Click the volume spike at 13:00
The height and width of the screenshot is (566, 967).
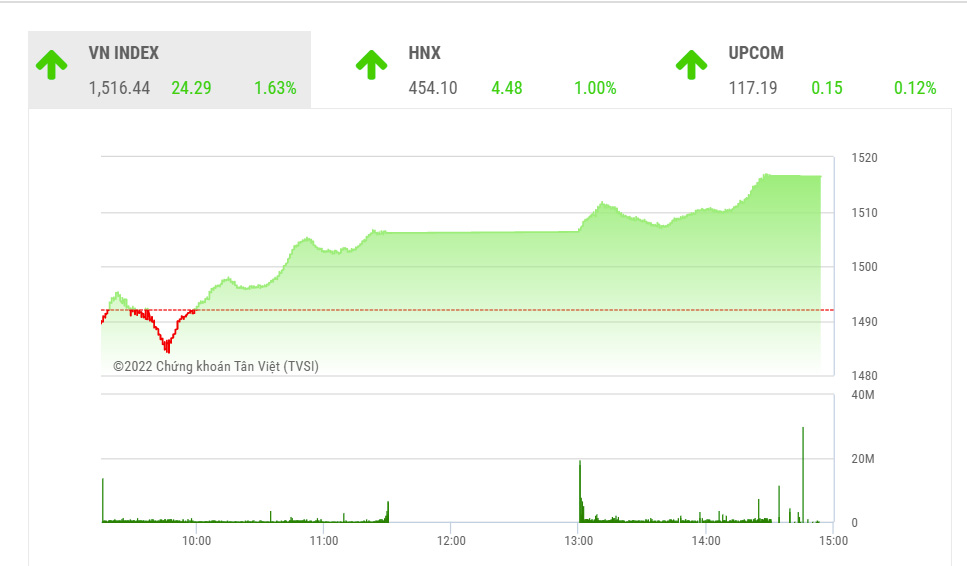point(580,492)
